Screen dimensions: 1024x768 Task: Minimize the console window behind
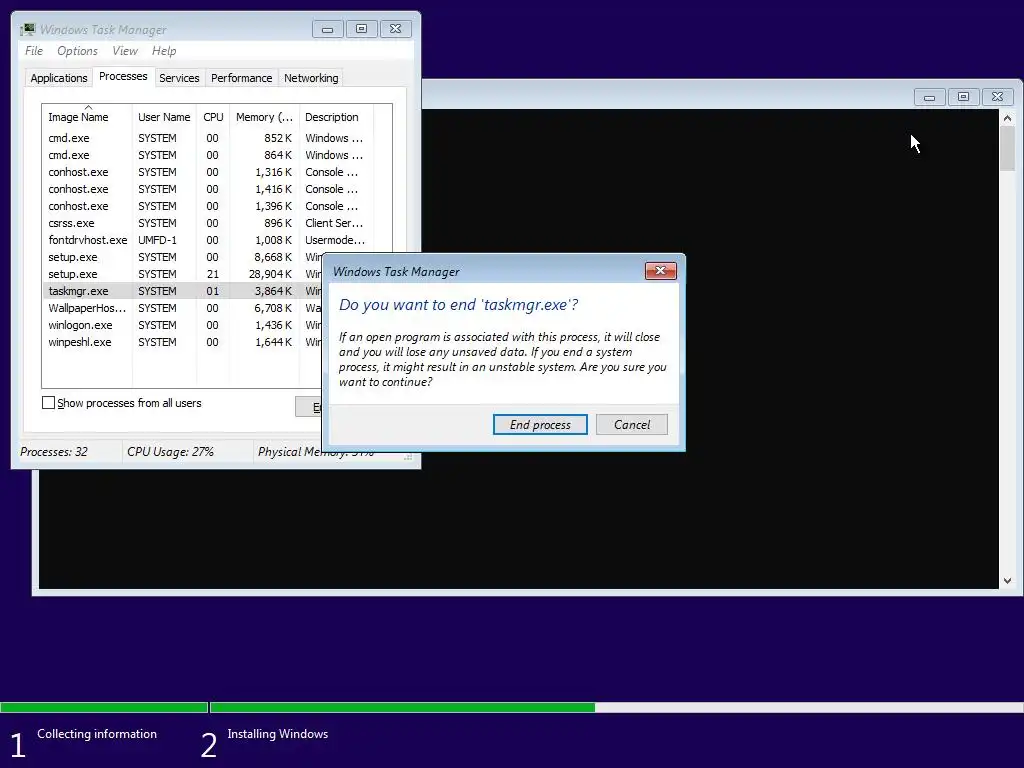pyautogui.click(x=929, y=97)
